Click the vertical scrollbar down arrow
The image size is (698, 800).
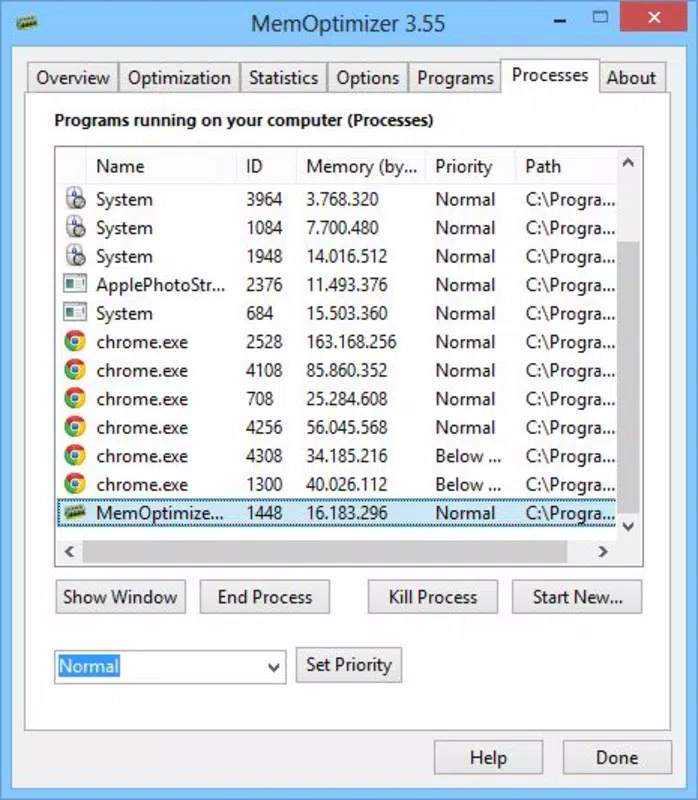click(x=629, y=526)
